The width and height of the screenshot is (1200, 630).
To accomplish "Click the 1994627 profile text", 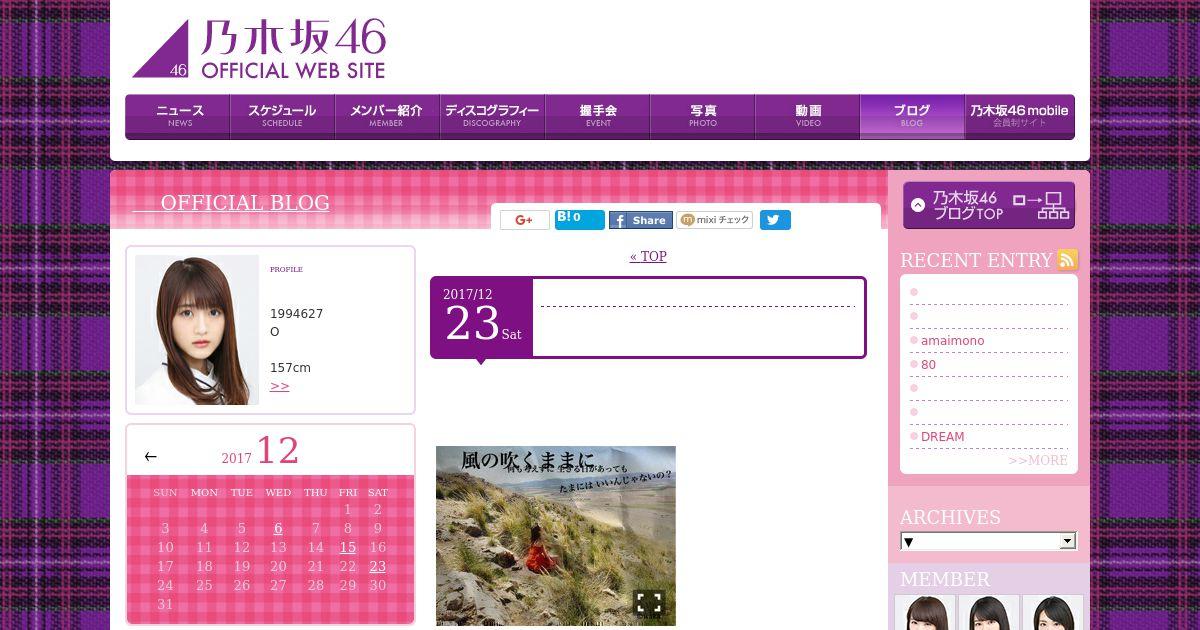I will pyautogui.click(x=296, y=314).
